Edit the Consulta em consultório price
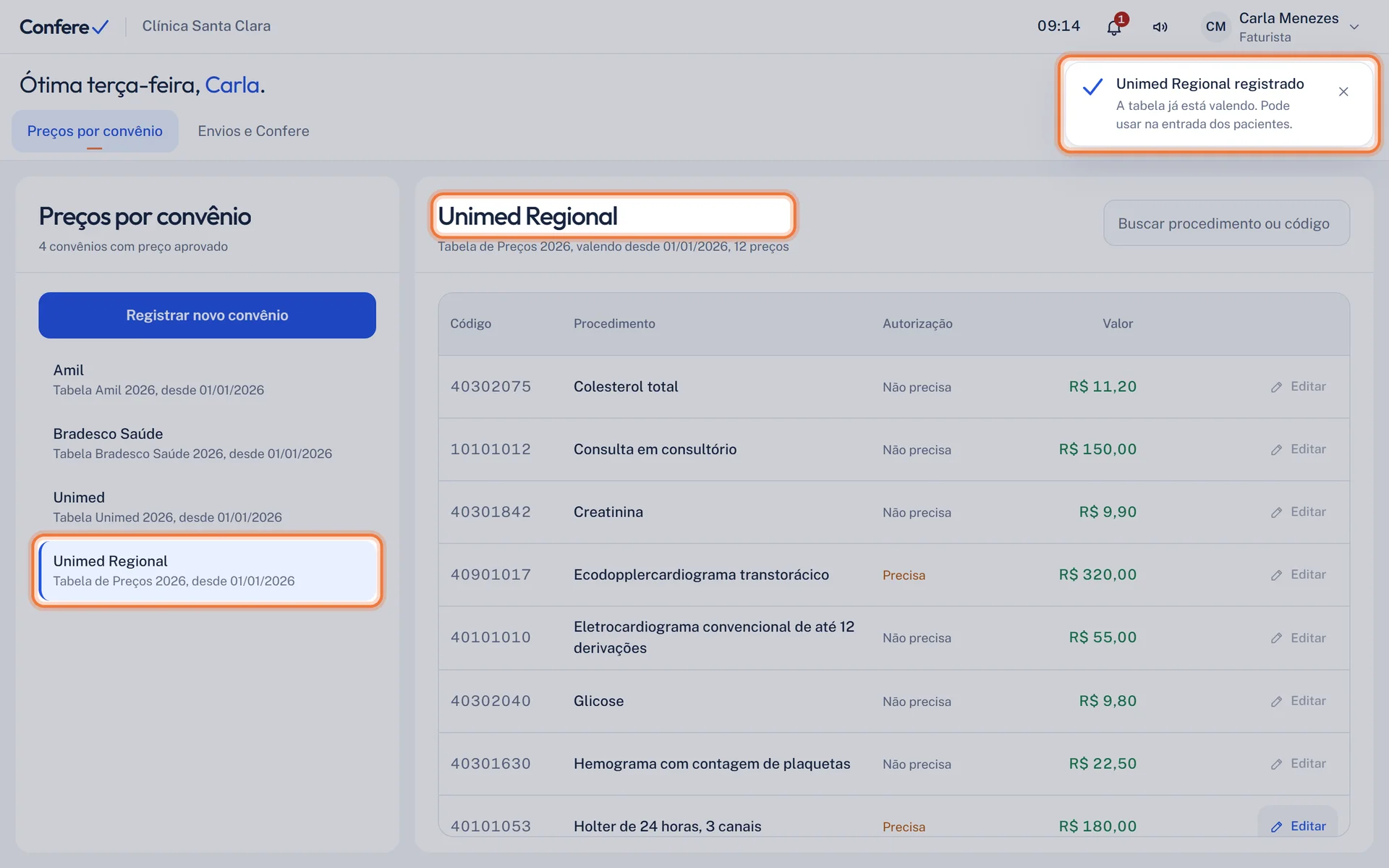The width and height of the screenshot is (1389, 868). click(x=1299, y=449)
